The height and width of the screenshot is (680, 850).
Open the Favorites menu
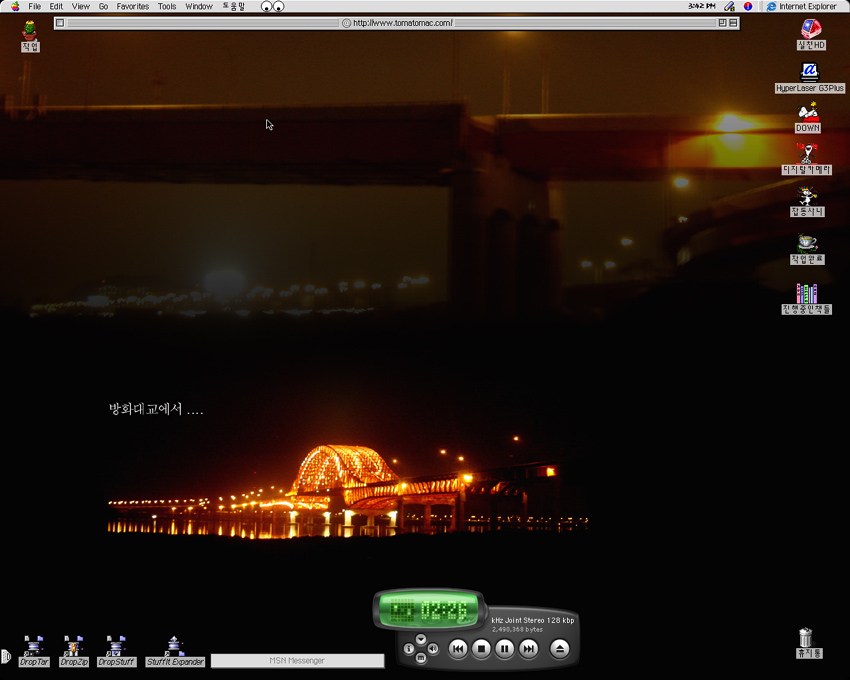point(133,6)
